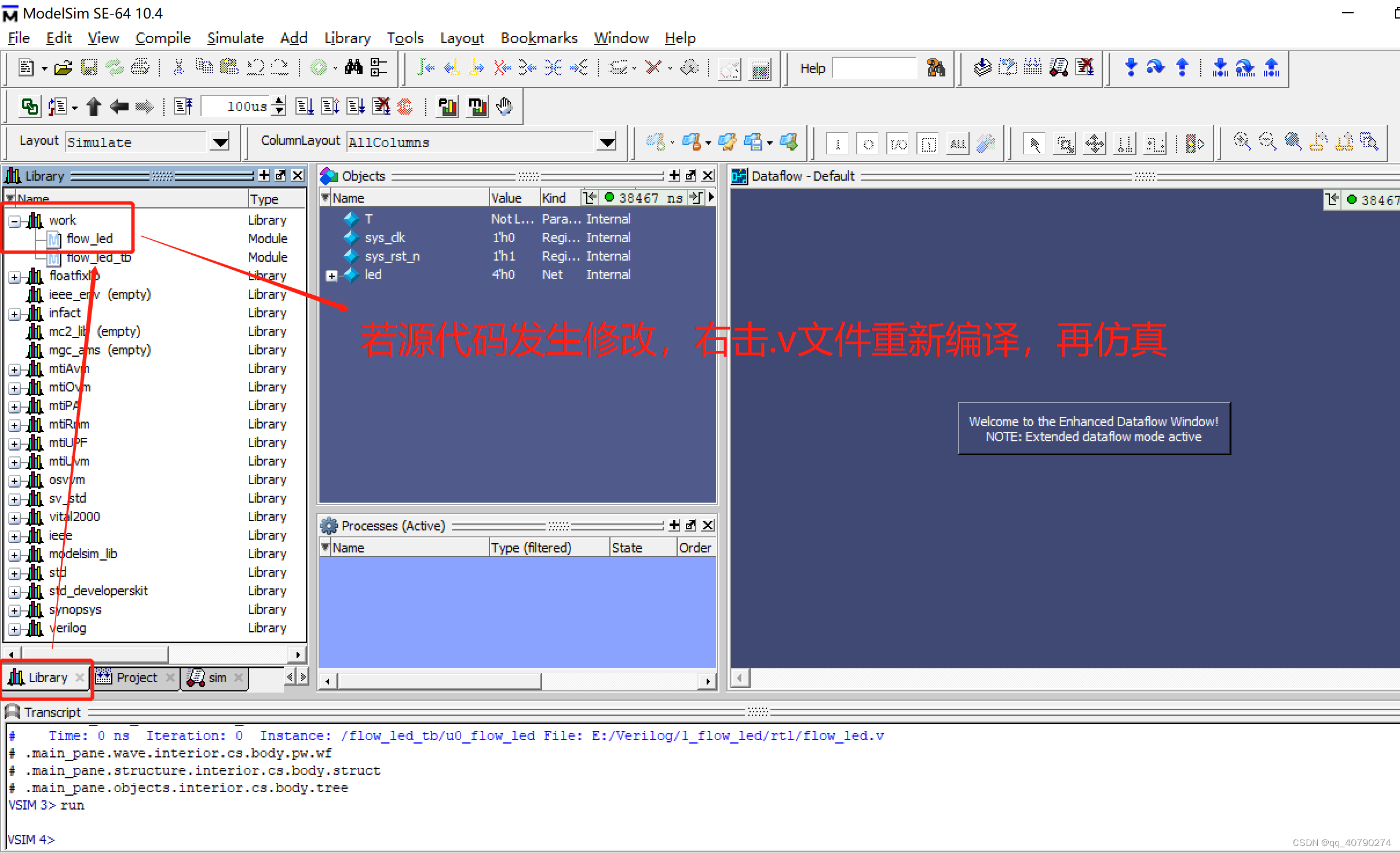Select flow_led_tb module in Library
The height and width of the screenshot is (853, 1400).
point(98,258)
